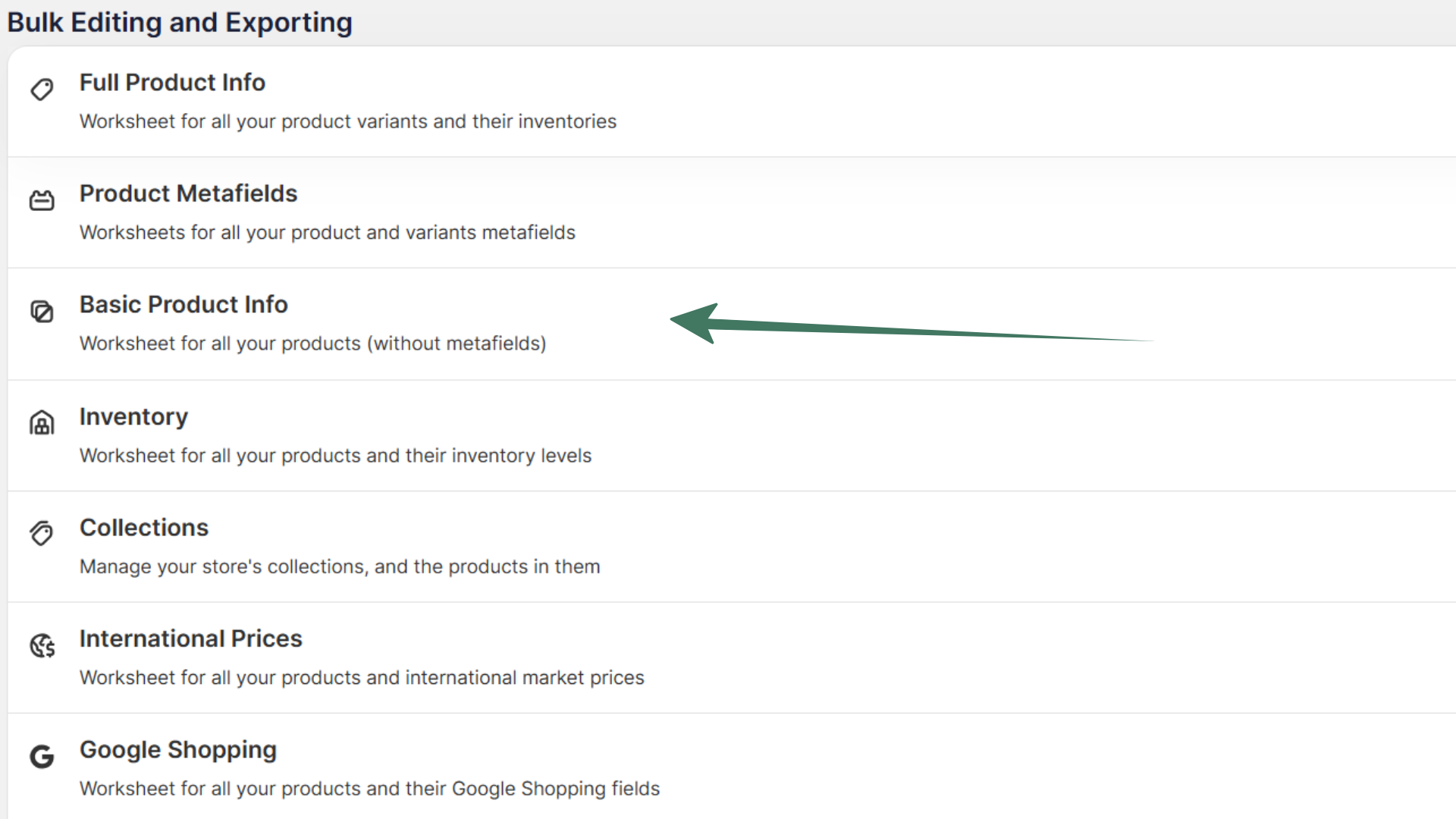
Task: Click the Google Shopping fields description text
Action: 369,789
